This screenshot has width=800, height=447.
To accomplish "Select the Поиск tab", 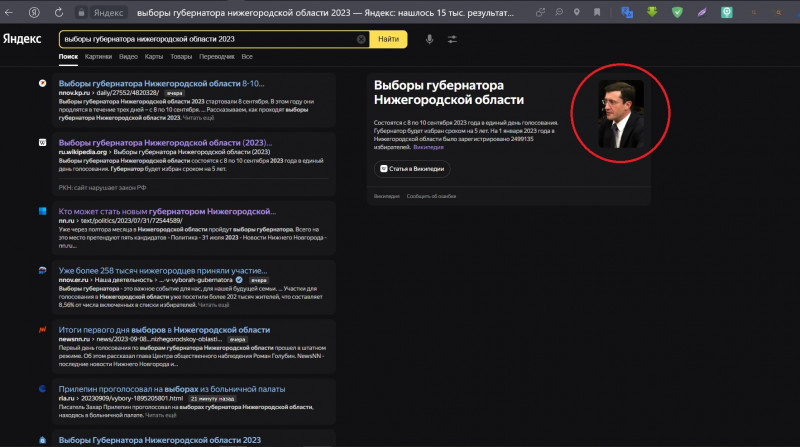I will [x=68, y=57].
